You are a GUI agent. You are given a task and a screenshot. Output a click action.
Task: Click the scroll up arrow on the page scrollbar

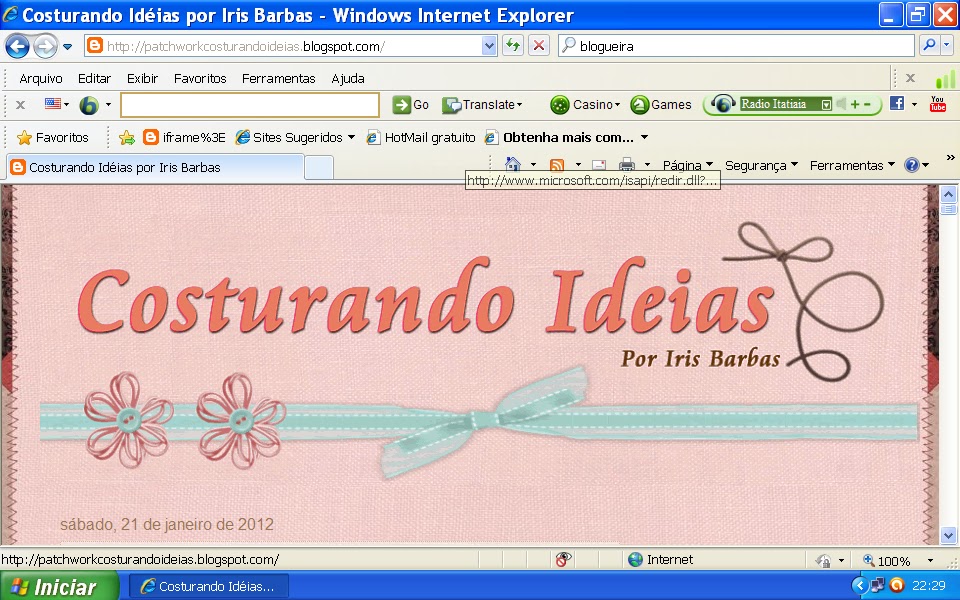click(x=948, y=195)
